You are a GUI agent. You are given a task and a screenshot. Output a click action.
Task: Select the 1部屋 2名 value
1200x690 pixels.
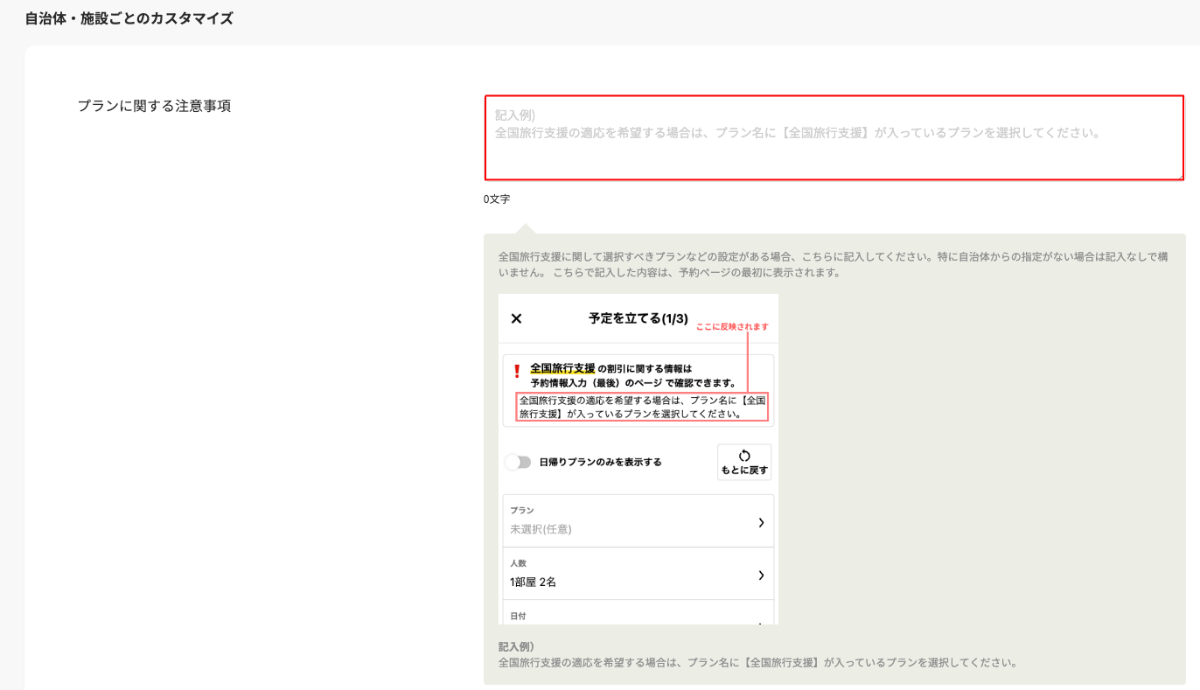[533, 581]
